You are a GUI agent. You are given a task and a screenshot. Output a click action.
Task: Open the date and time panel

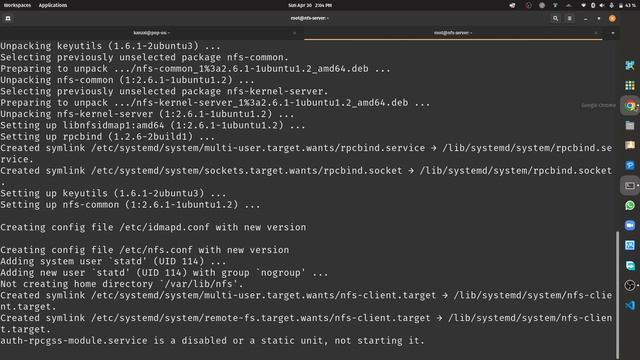[x=310, y=5]
